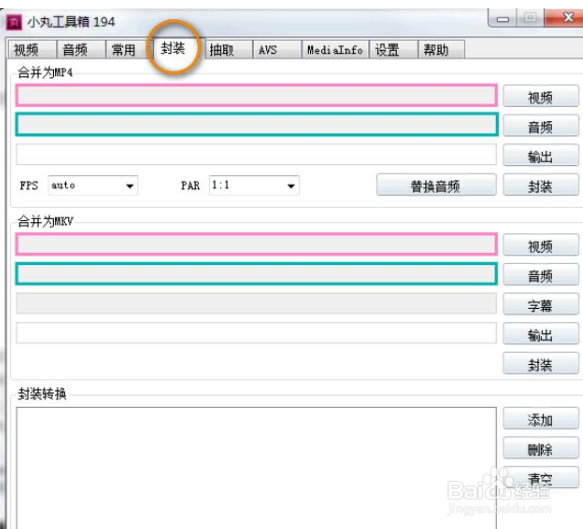Browse 视频 file for MKV merge
Screen dimensions: 583x529
[541, 245]
